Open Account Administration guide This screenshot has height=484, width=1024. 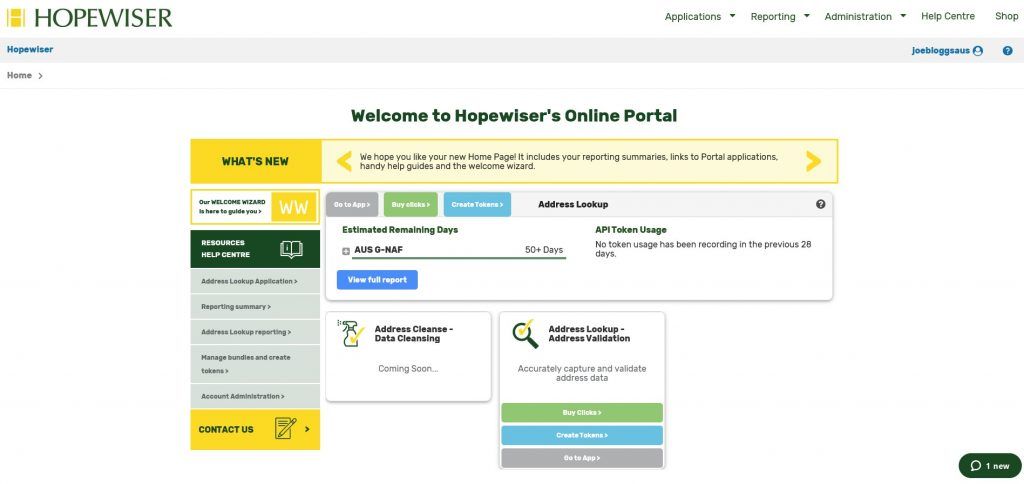[x=255, y=396]
